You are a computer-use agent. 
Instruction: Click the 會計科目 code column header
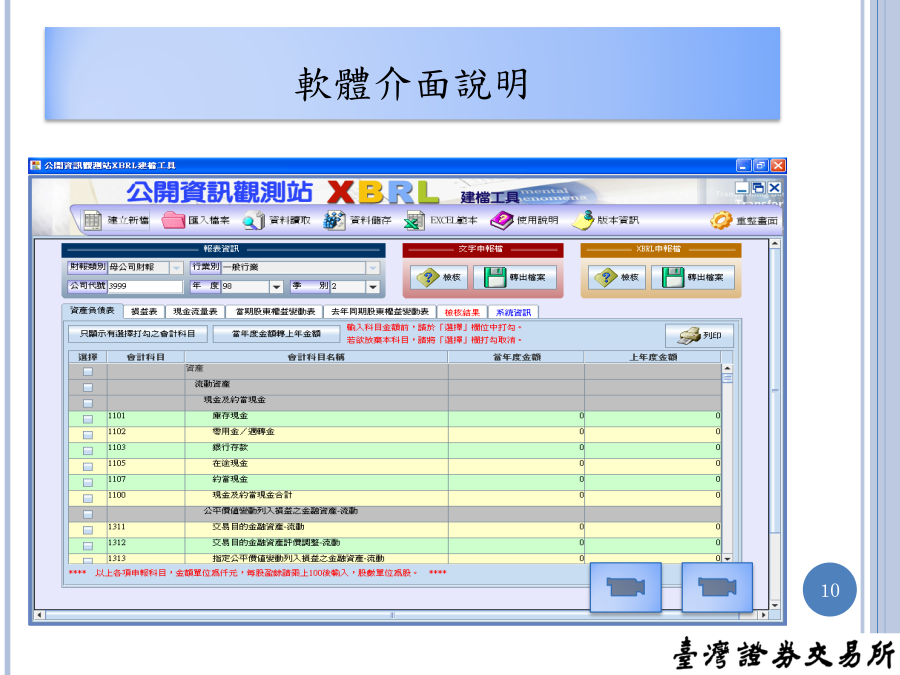tap(146, 357)
